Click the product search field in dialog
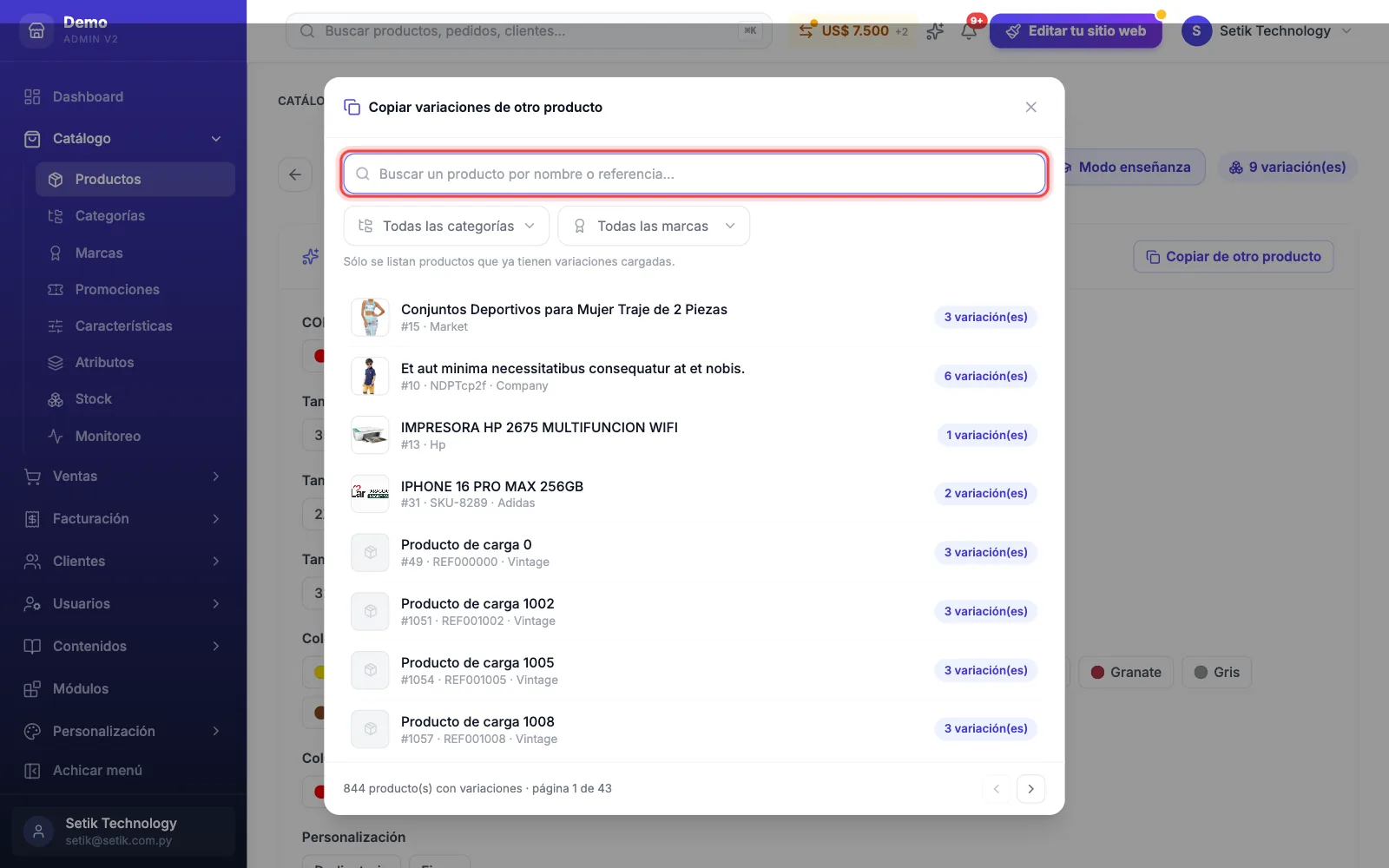 coord(694,174)
